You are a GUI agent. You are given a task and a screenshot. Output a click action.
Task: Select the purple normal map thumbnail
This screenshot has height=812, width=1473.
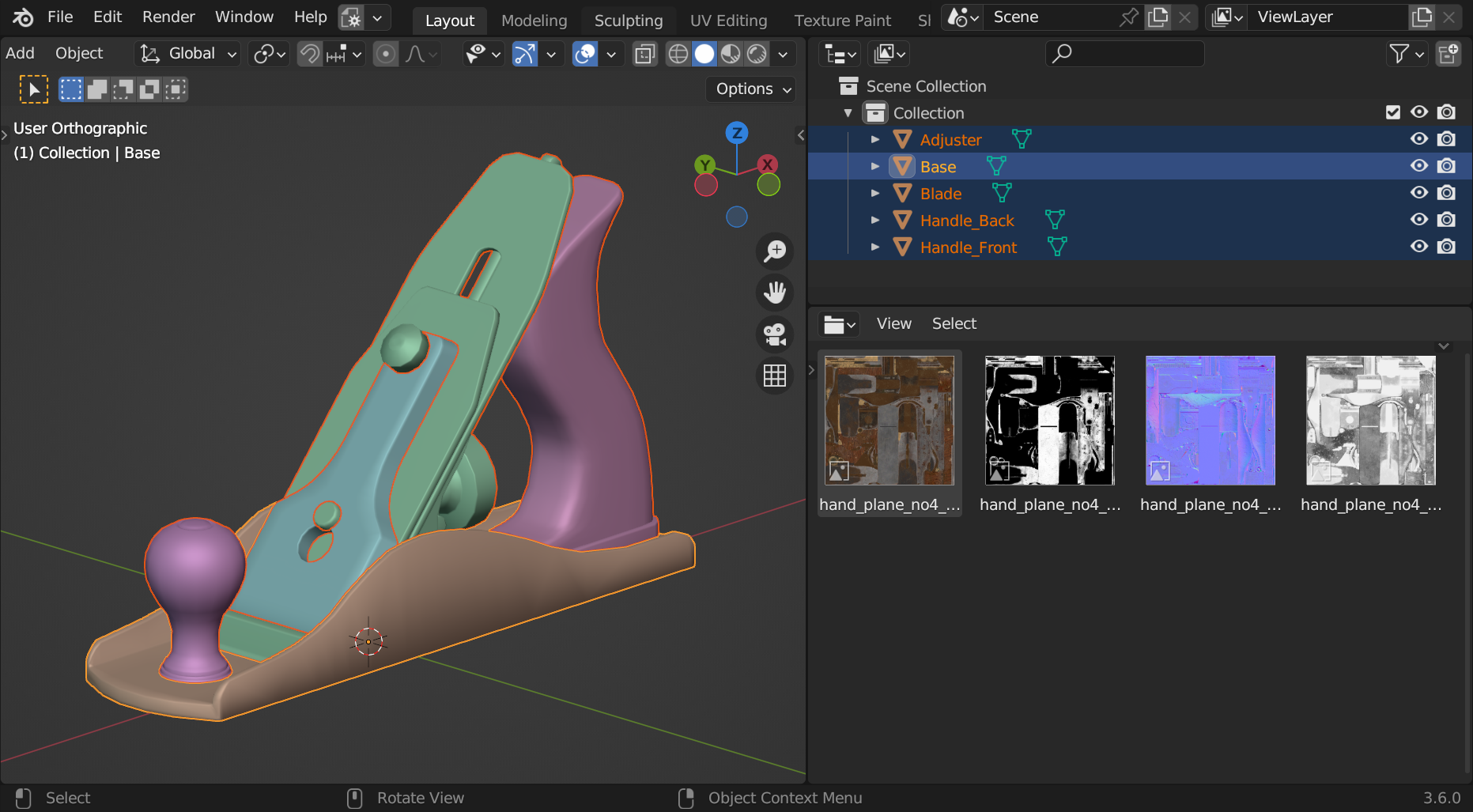coord(1210,421)
